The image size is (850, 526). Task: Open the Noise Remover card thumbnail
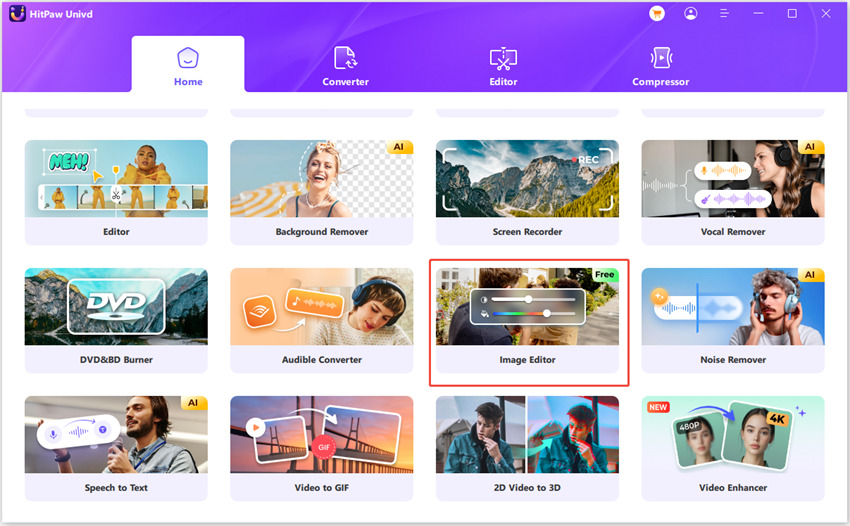[x=733, y=306]
